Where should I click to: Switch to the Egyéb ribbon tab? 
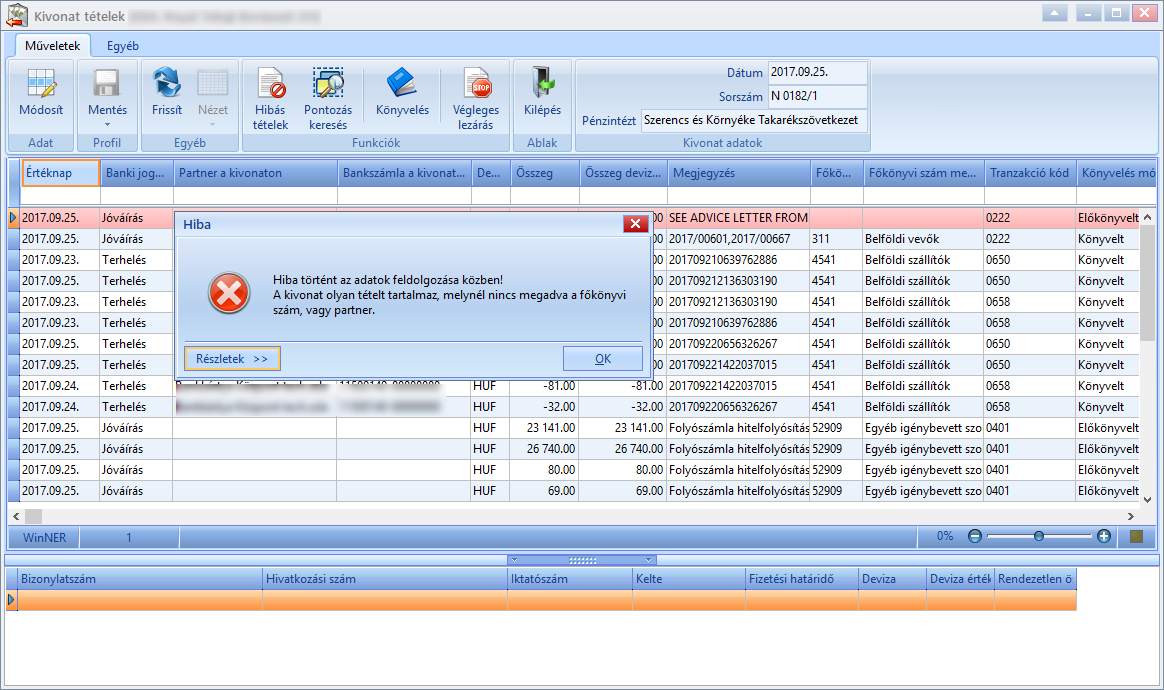click(x=122, y=46)
